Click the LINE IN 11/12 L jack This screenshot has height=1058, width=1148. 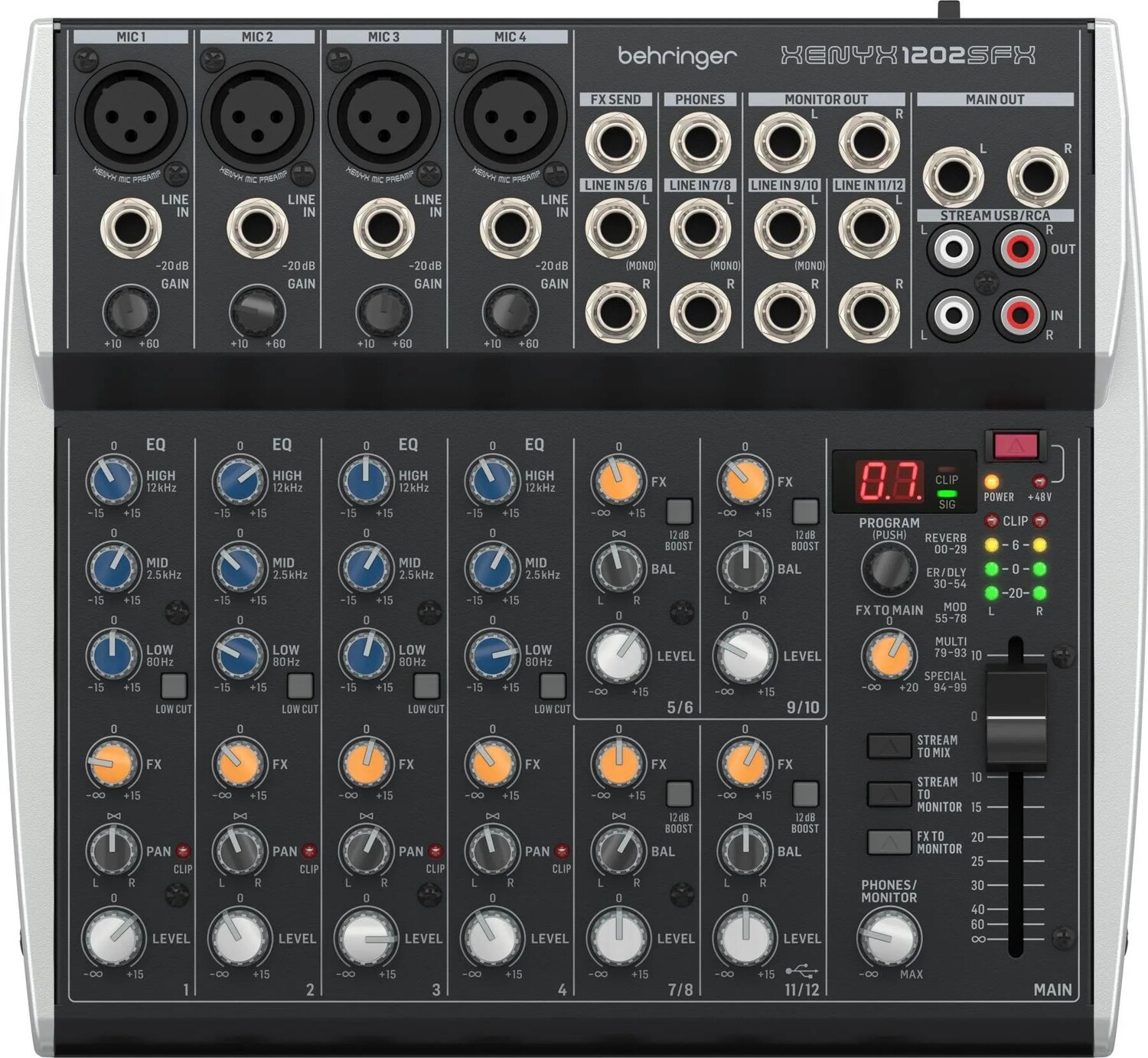point(869,228)
